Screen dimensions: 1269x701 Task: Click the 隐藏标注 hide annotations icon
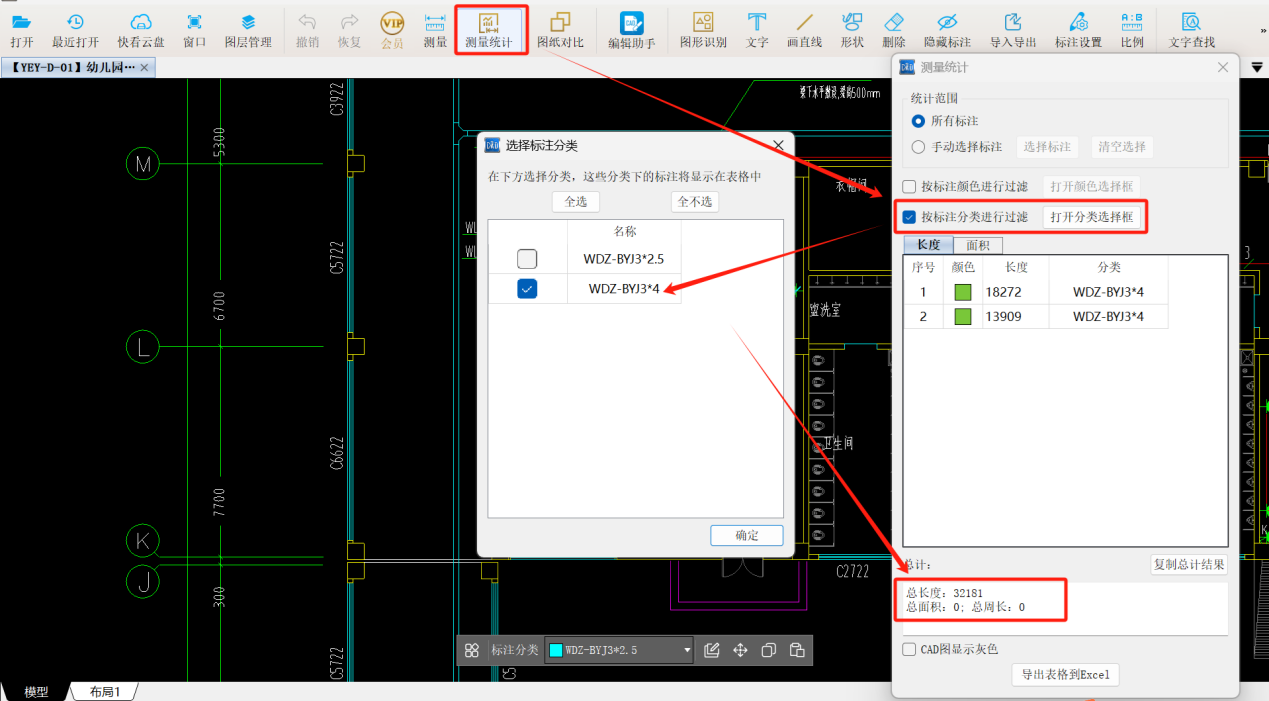coord(947,29)
